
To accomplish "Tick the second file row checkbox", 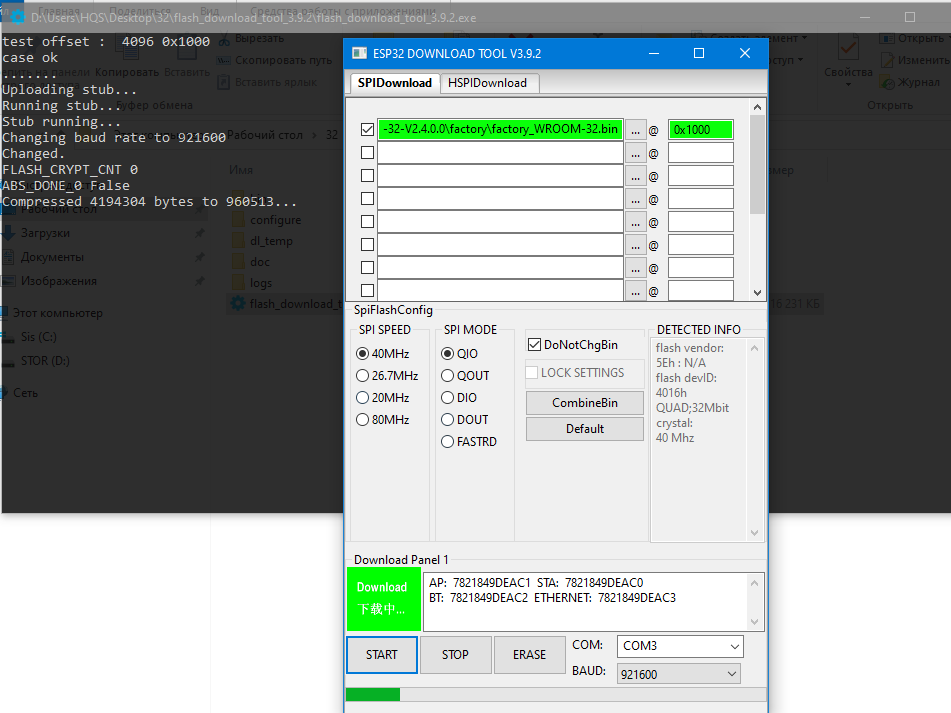I will coord(367,153).
